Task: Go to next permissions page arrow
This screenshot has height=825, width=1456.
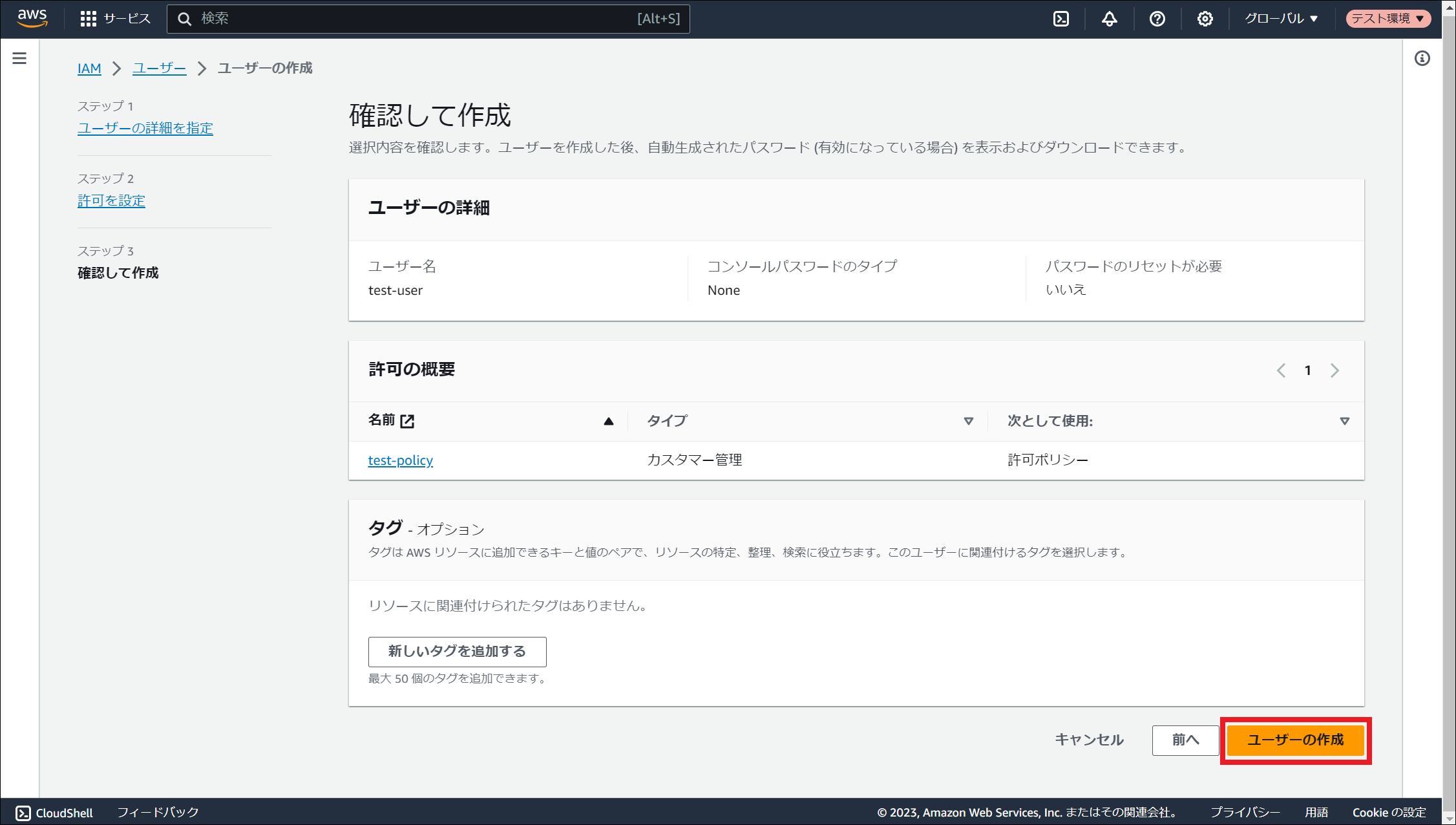Action: coord(1335,370)
